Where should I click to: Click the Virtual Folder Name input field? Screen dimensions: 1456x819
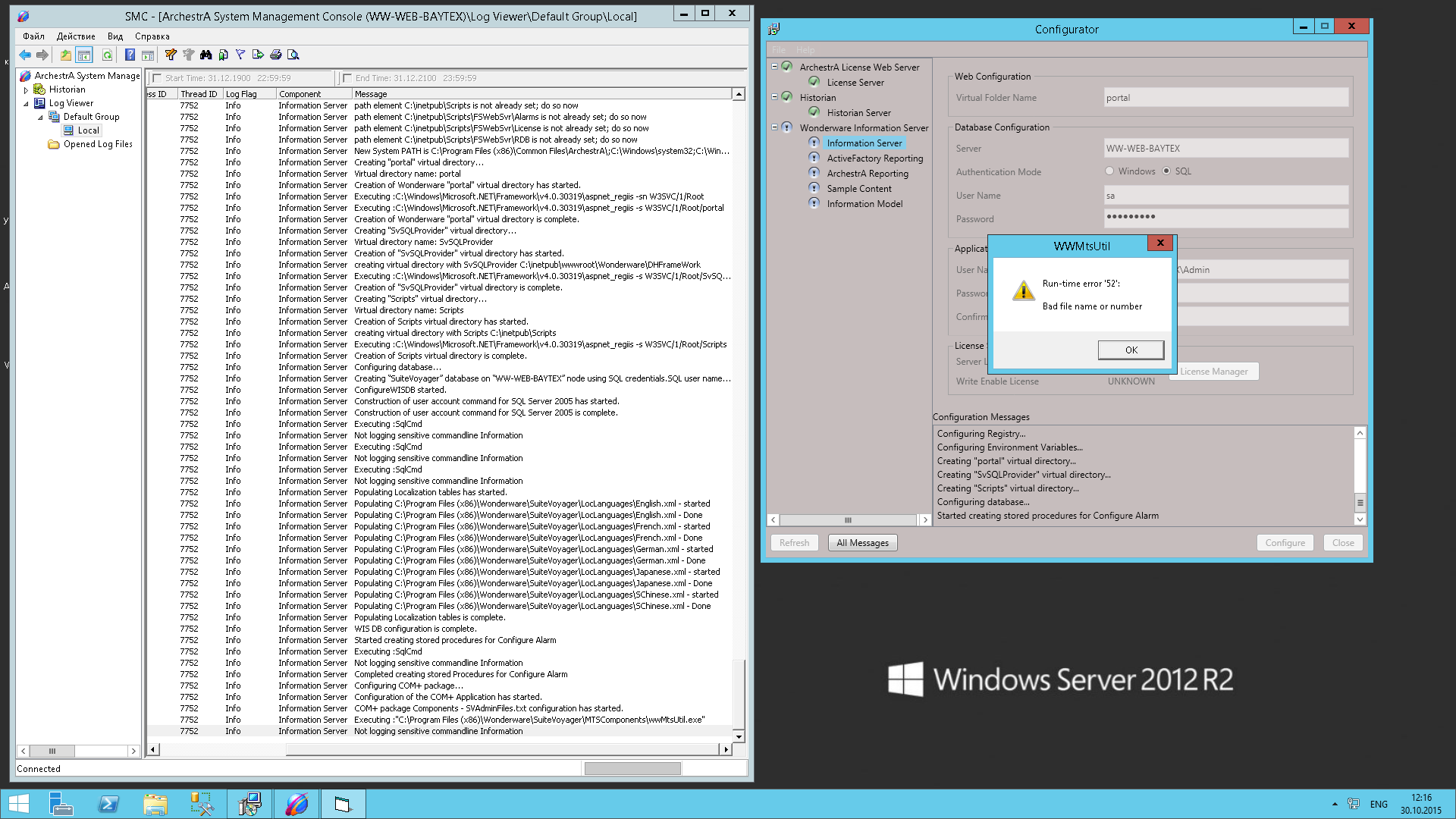[1225, 98]
